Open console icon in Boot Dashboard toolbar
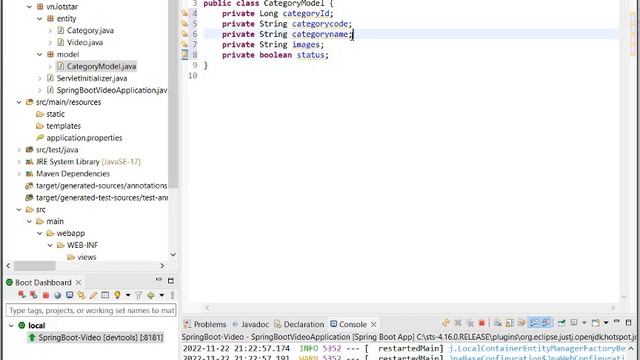Screen dimensions: 640x360 coord(69,295)
